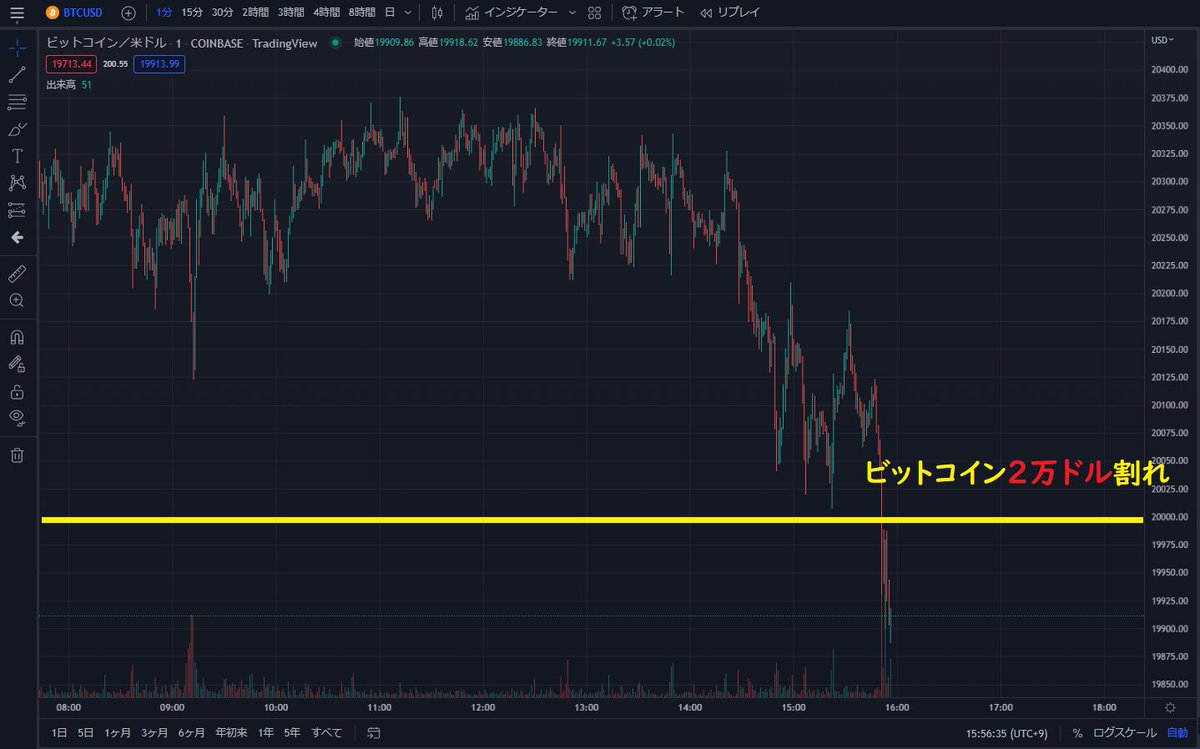
Task: Select the Fibonacci retracement tool
Action: [x=17, y=101]
